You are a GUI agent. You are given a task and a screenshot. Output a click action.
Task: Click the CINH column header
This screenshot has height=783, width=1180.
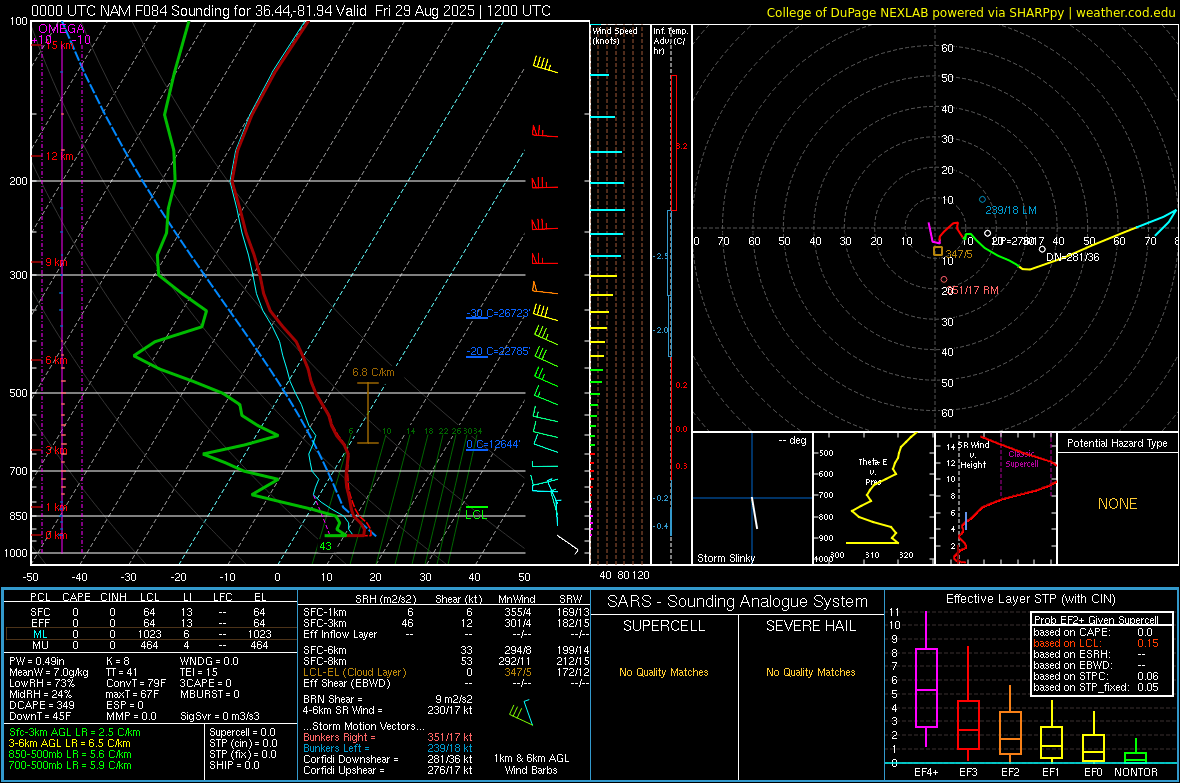pyautogui.click(x=113, y=597)
